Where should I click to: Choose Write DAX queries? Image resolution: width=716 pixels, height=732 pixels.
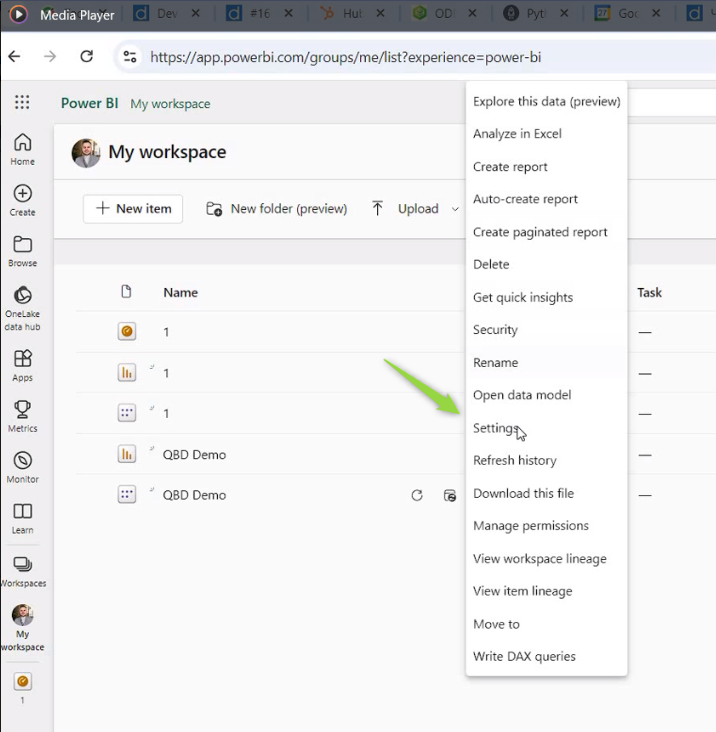pos(547,657)
